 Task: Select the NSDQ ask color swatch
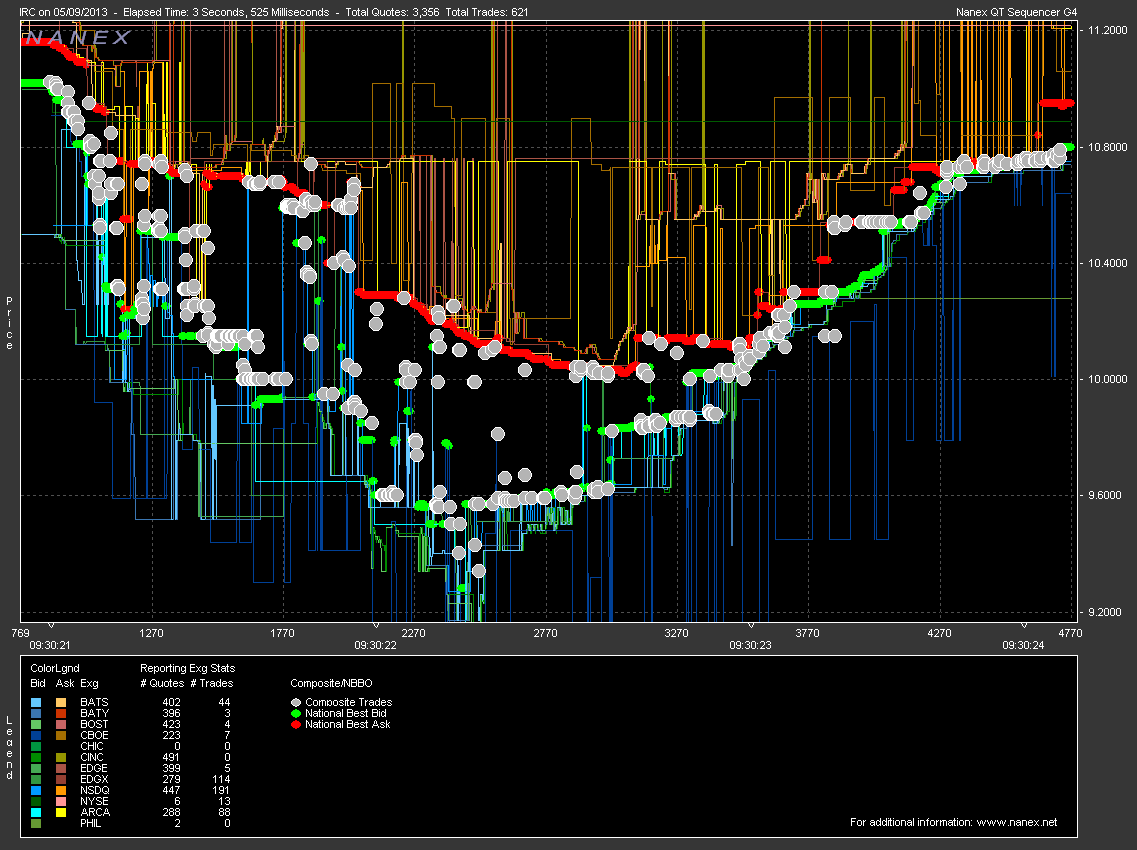pyautogui.click(x=61, y=790)
